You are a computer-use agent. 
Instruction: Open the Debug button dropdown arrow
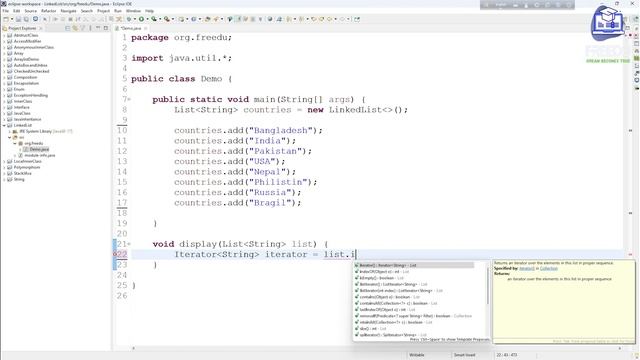coord(135,19)
